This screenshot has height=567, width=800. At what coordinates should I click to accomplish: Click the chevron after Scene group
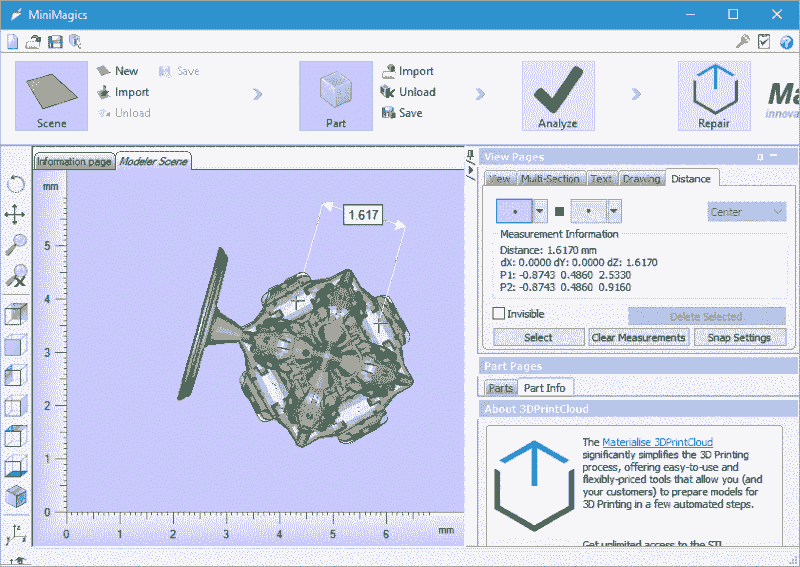click(257, 94)
